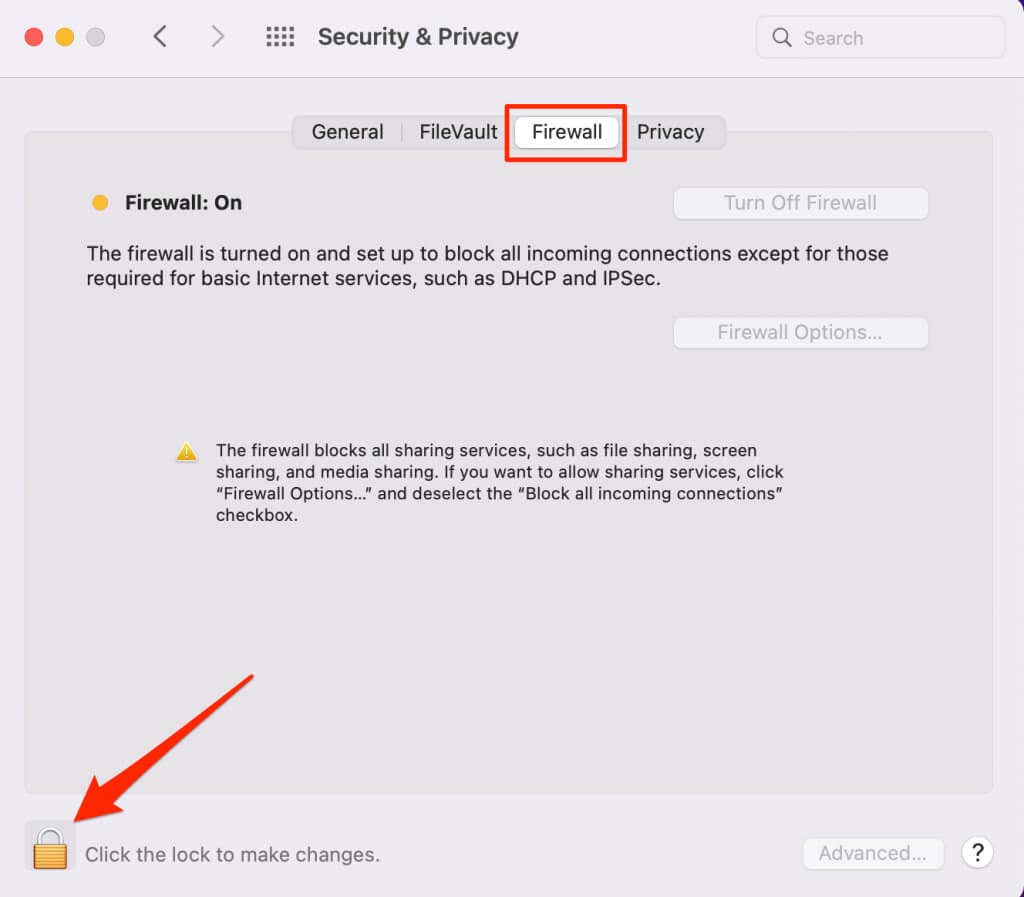Switch to the FileVault tab
This screenshot has width=1024, height=897.
458,132
